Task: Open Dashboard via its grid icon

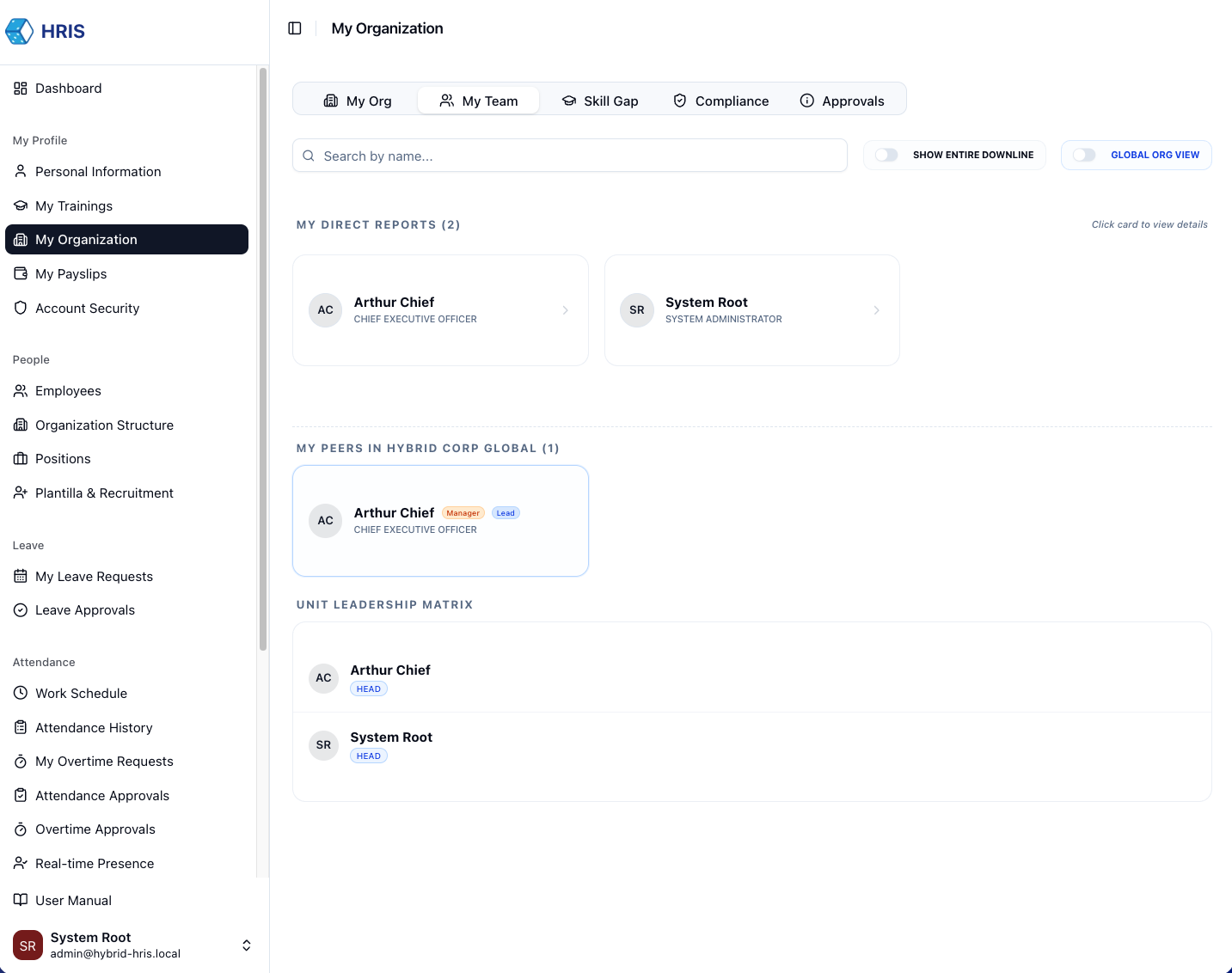Action: coord(21,89)
